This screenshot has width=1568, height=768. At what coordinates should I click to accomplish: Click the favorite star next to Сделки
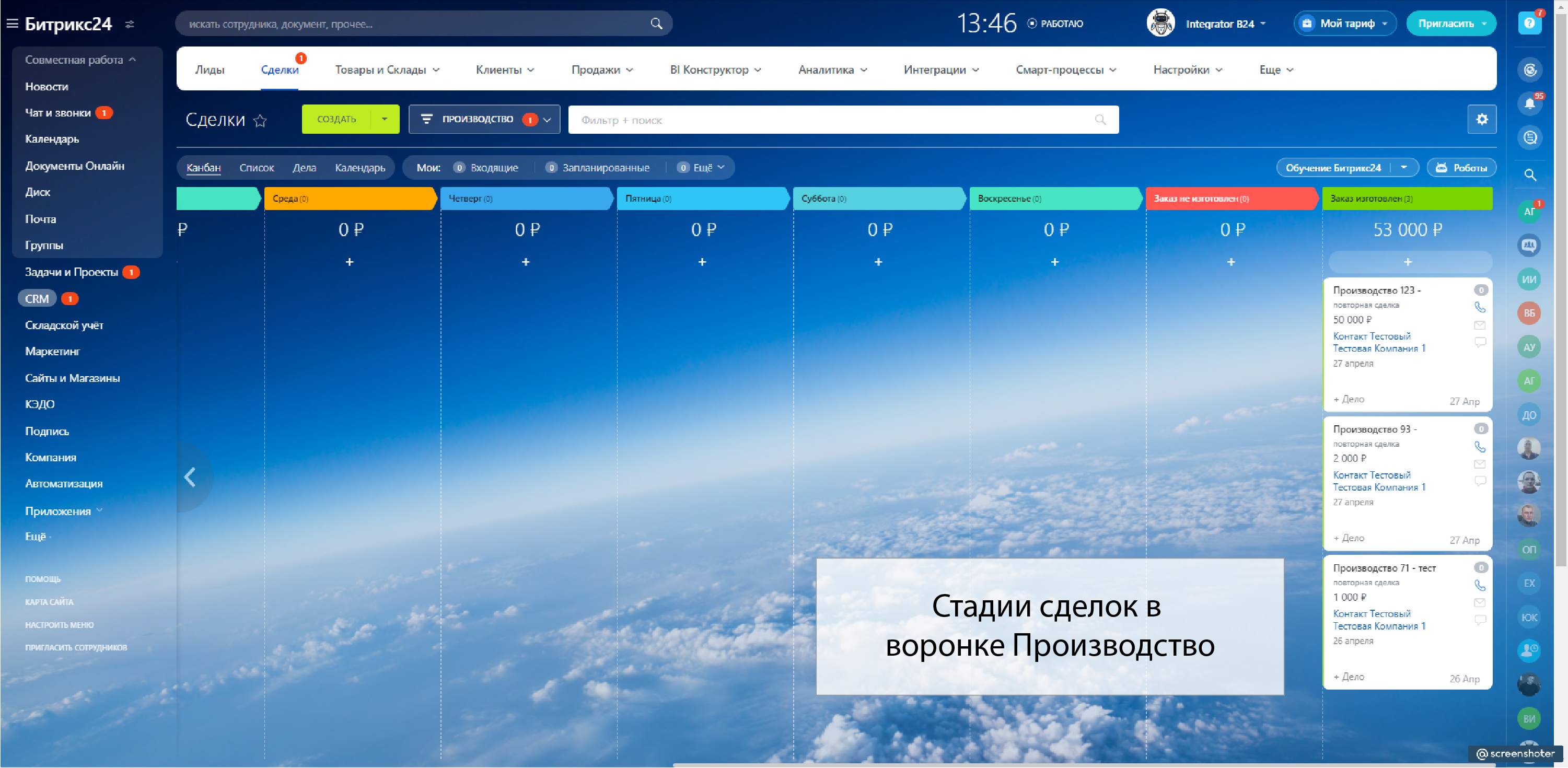[260, 121]
